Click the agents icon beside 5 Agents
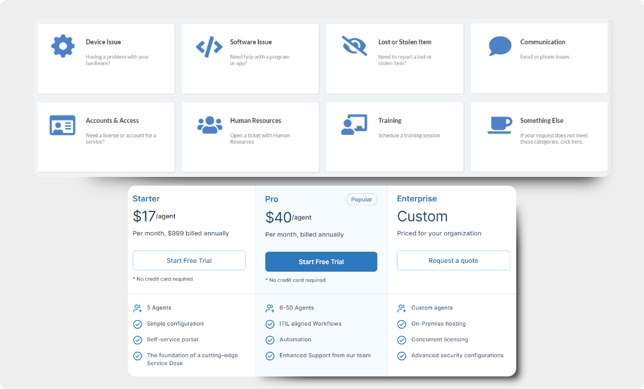This screenshot has height=389, width=644. 137,308
